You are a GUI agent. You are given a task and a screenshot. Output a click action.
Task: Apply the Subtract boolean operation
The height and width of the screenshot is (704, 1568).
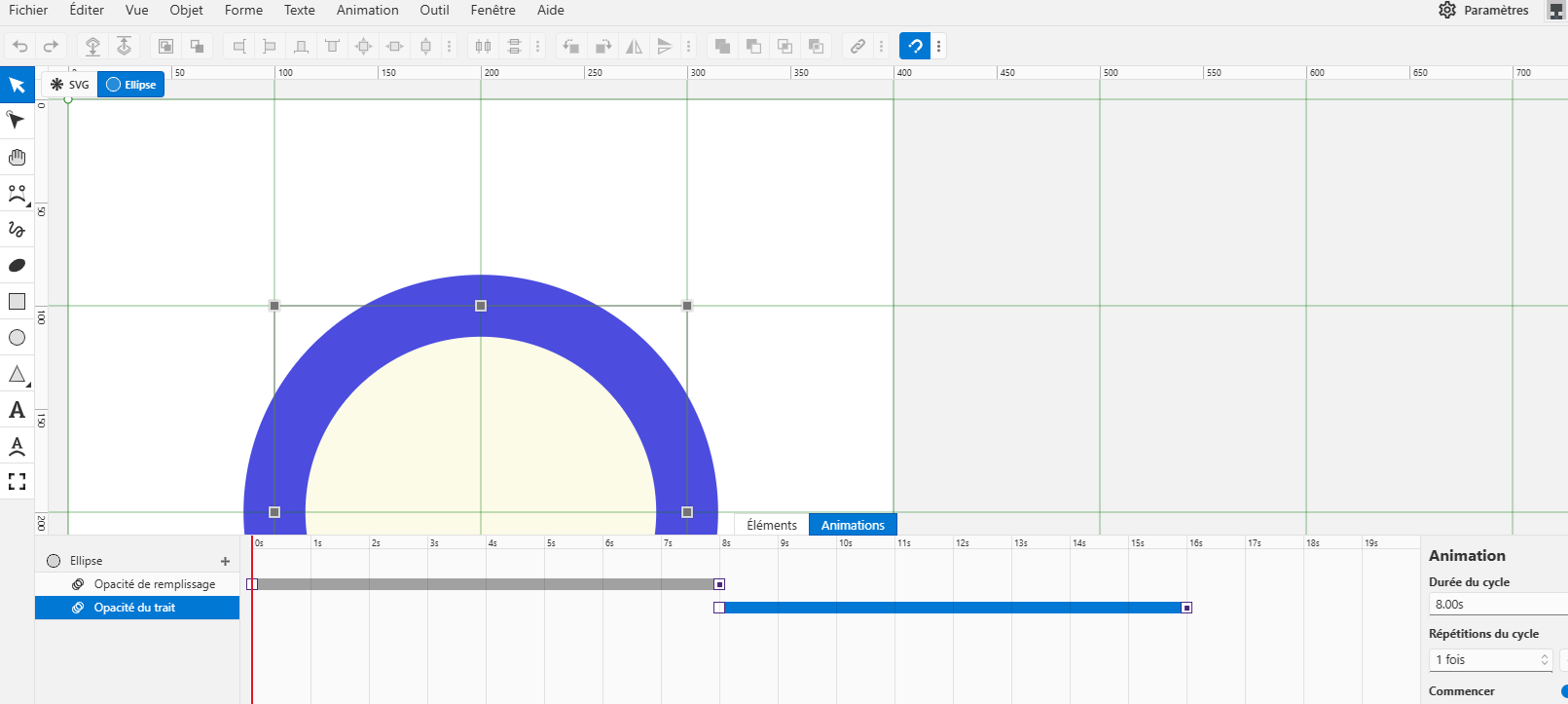753,46
